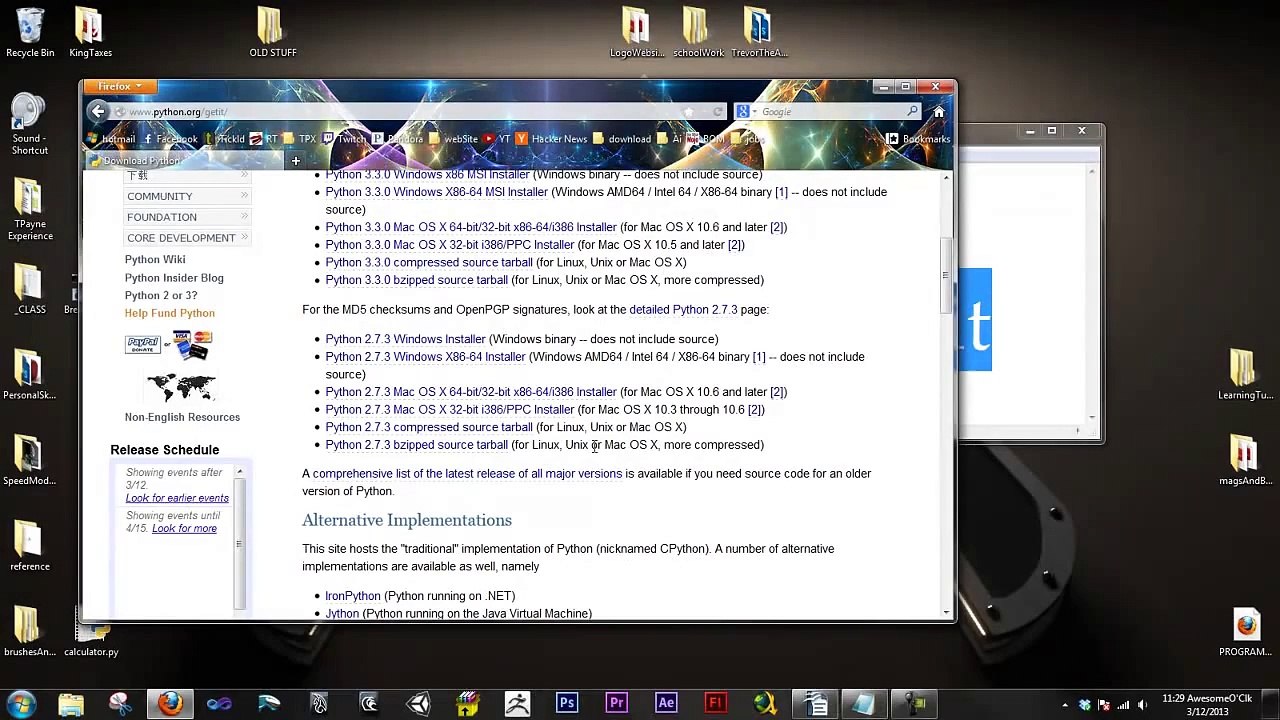Open the Python 2 or 3? link
1280x720 pixels.
pos(161,296)
